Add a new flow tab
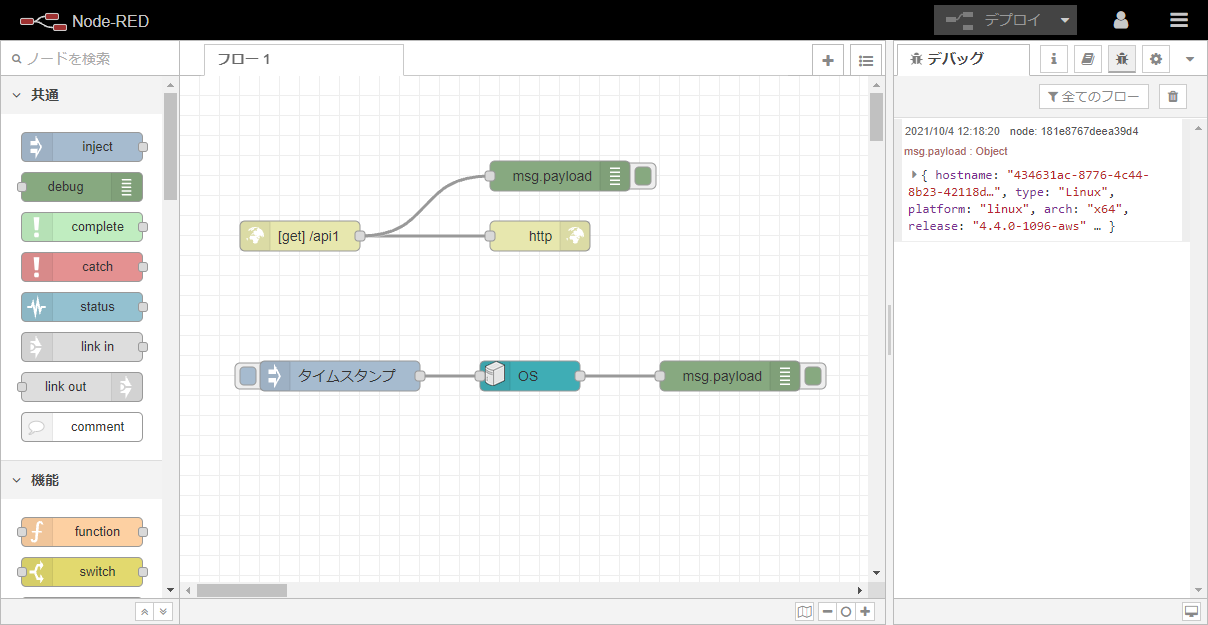The width and height of the screenshot is (1208, 625). tap(827, 60)
